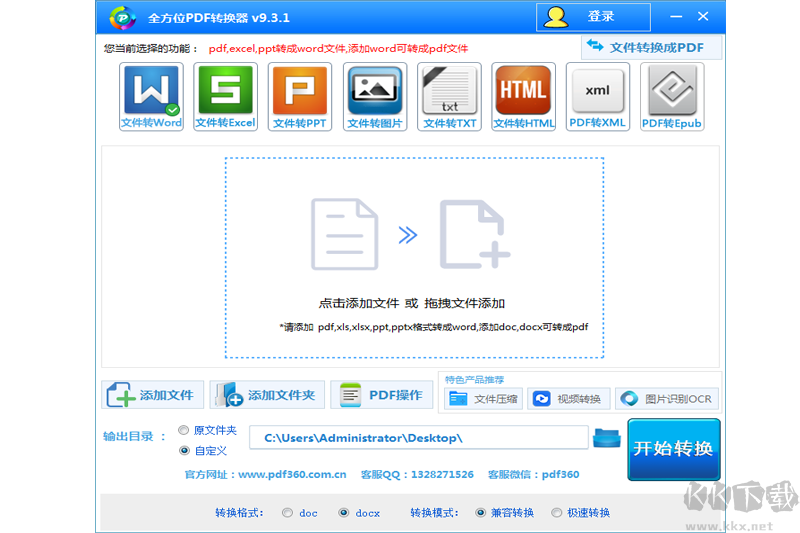Pick the 文件转HTML conversion icon
The image size is (800, 533).
point(523,97)
